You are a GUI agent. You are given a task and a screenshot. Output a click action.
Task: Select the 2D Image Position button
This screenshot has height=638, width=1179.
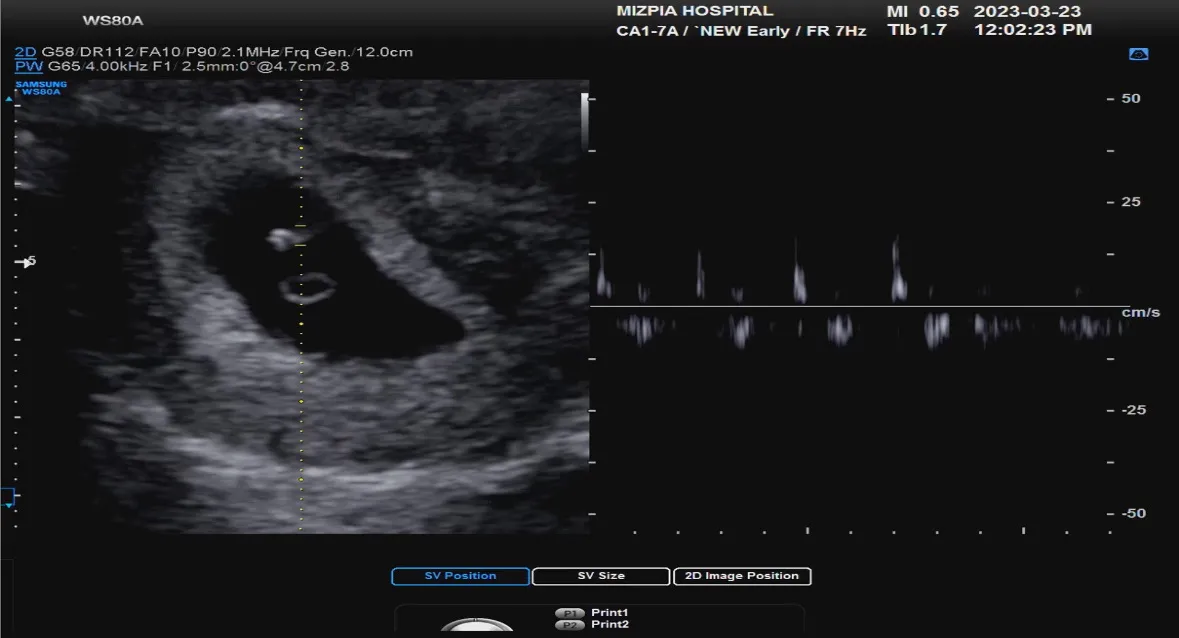(741, 576)
